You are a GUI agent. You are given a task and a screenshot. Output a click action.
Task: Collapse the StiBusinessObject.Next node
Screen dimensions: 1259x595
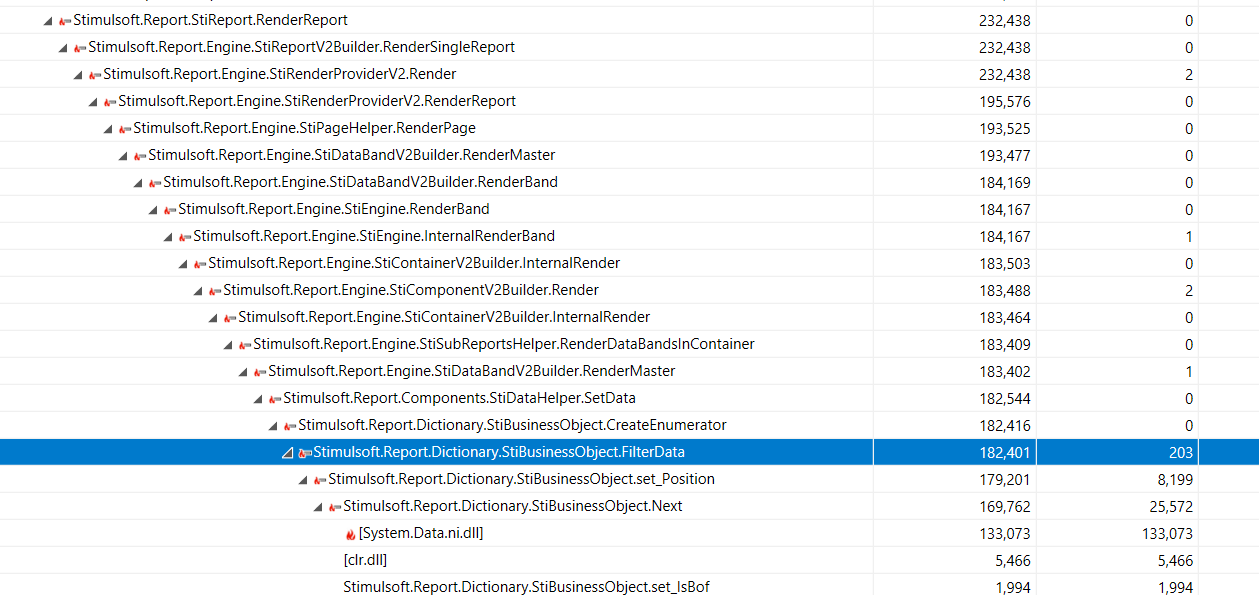319,507
